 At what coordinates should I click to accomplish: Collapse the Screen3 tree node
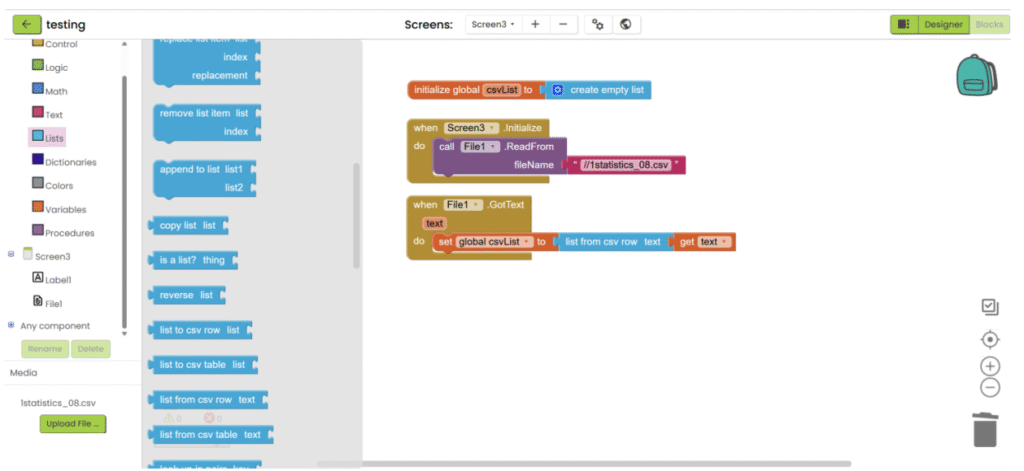11,254
